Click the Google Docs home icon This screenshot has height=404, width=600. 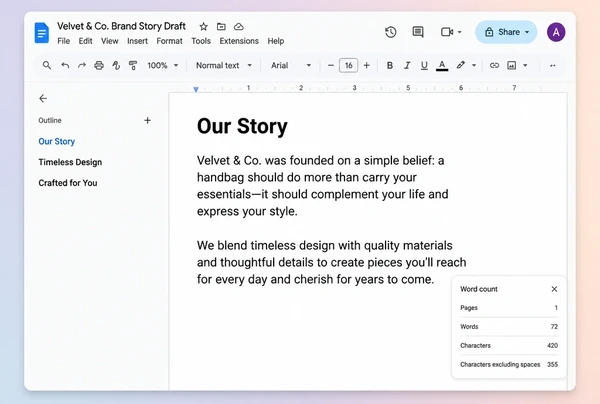coord(41,33)
